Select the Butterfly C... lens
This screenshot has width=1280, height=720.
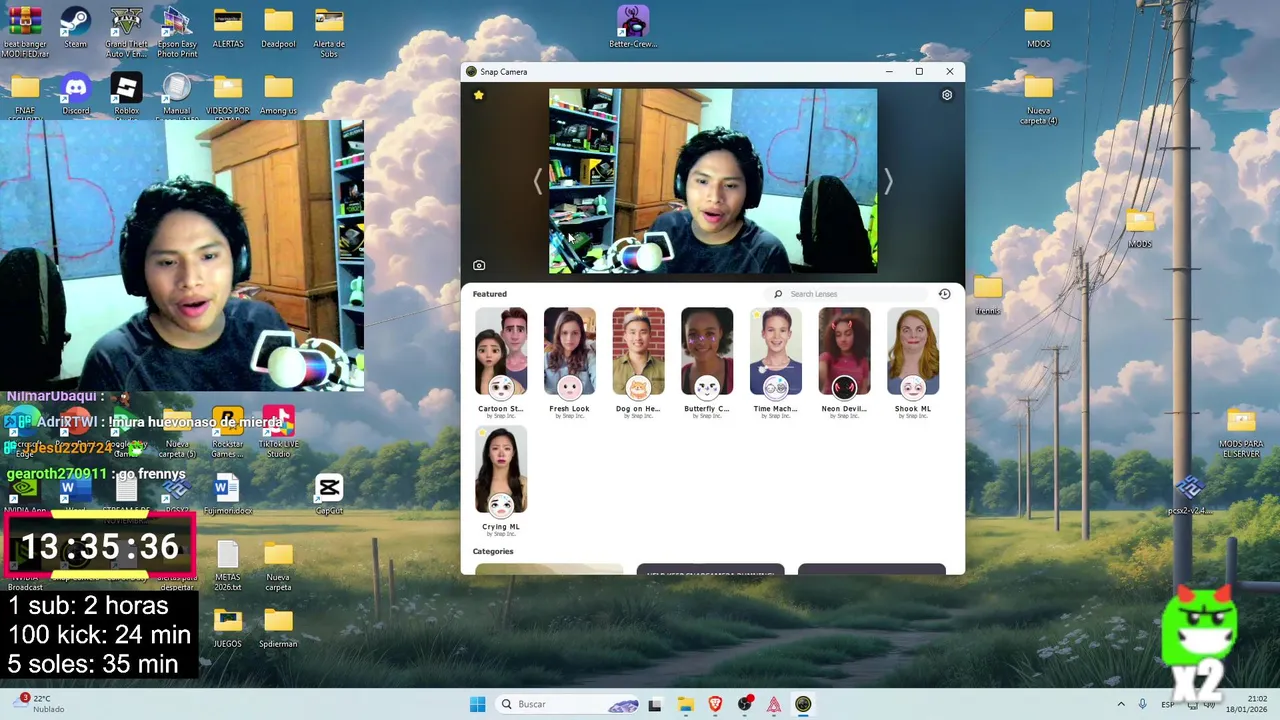(x=707, y=362)
